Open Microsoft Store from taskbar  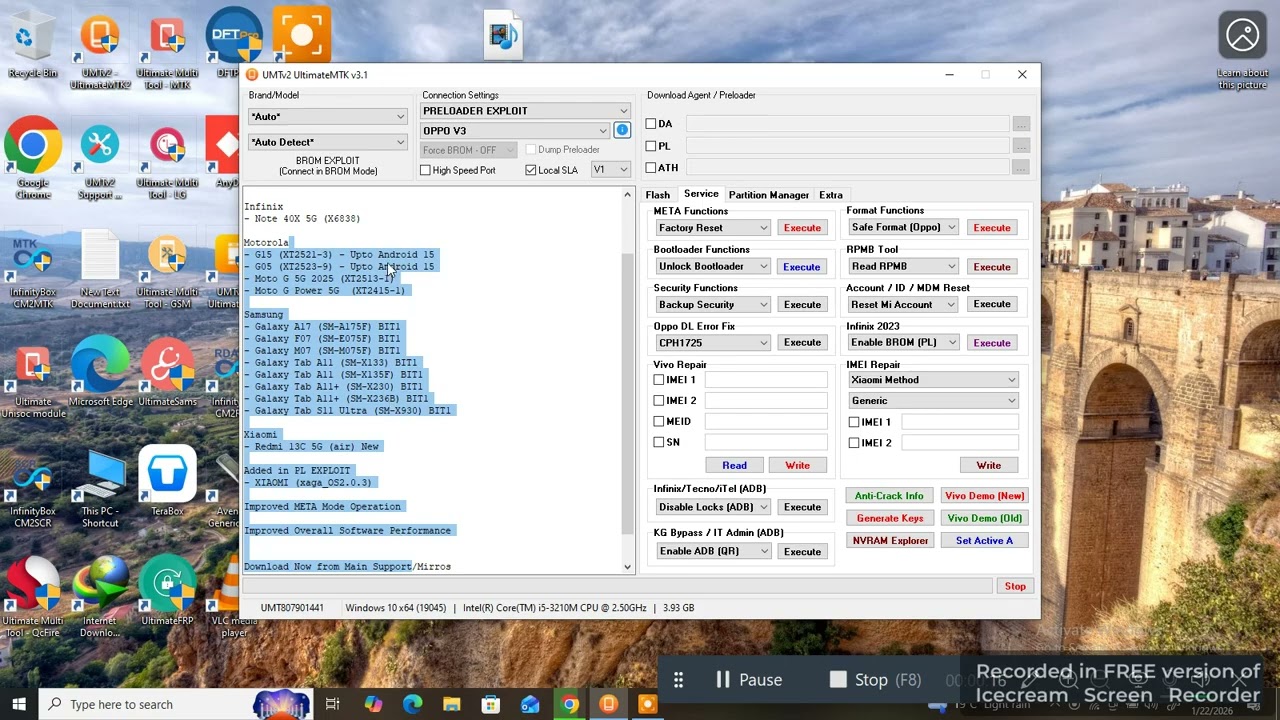point(490,704)
